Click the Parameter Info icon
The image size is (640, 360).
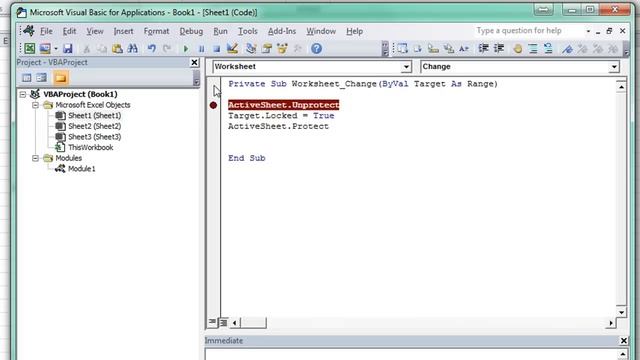449,49
